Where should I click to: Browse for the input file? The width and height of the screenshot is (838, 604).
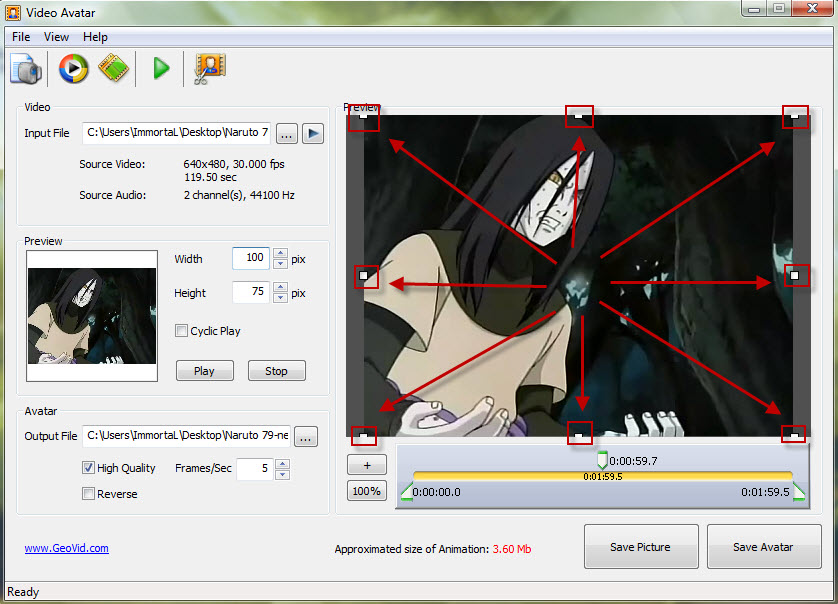click(x=286, y=134)
